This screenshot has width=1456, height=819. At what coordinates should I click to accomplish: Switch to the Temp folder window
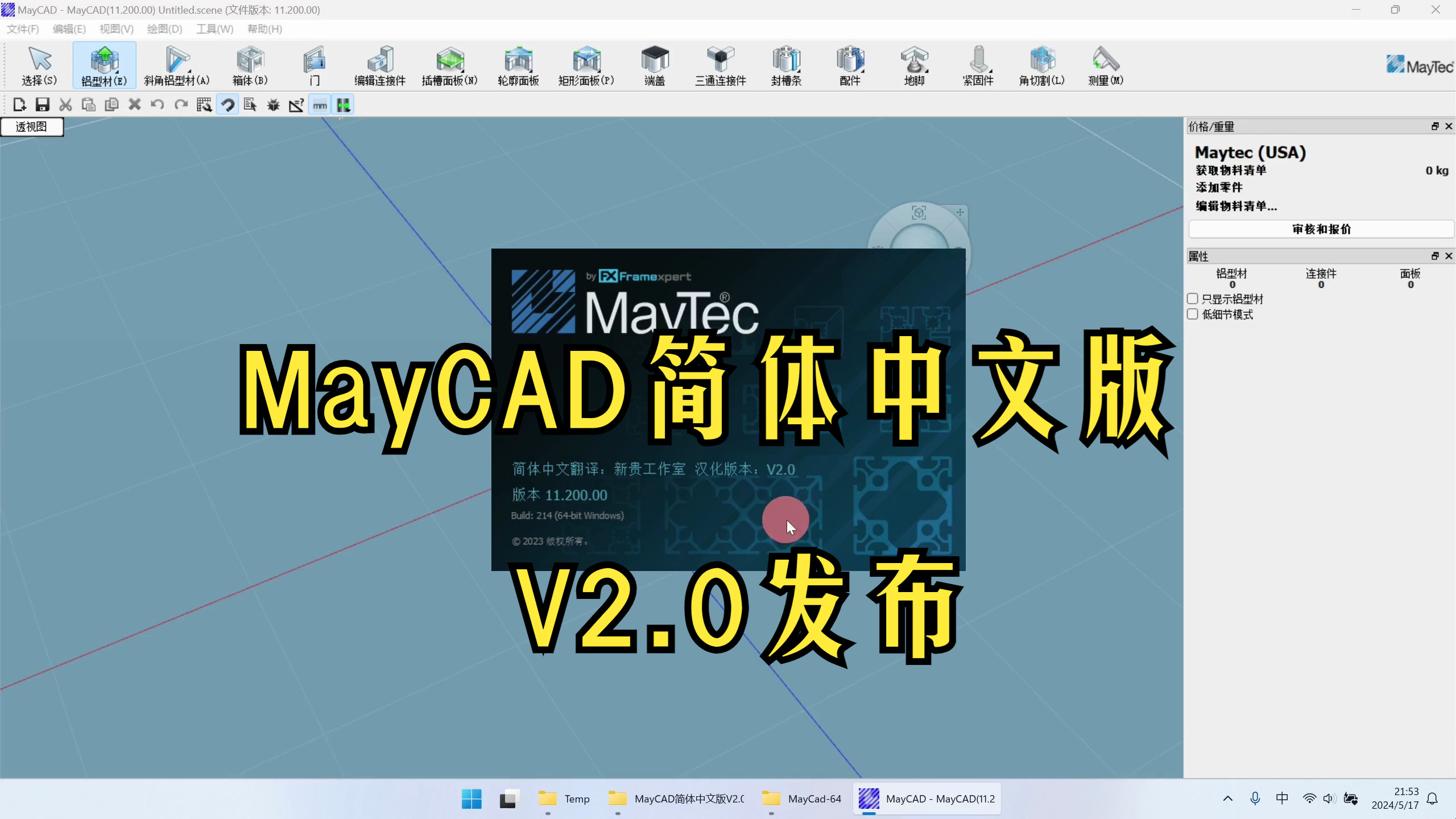(x=564, y=799)
